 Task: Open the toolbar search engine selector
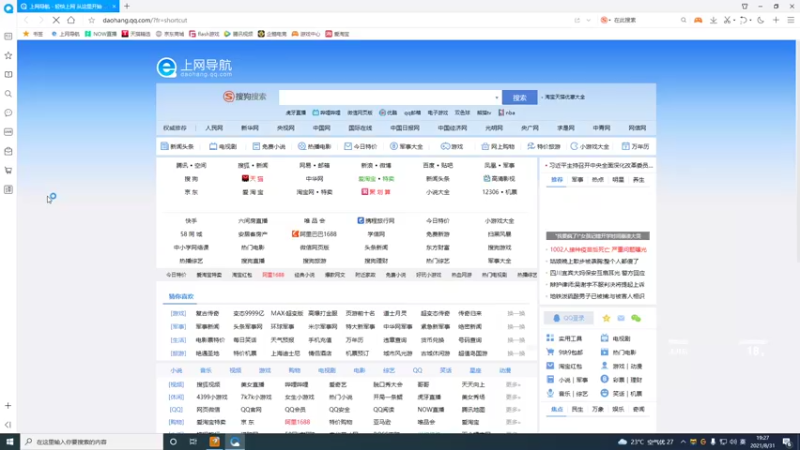click(x=606, y=20)
